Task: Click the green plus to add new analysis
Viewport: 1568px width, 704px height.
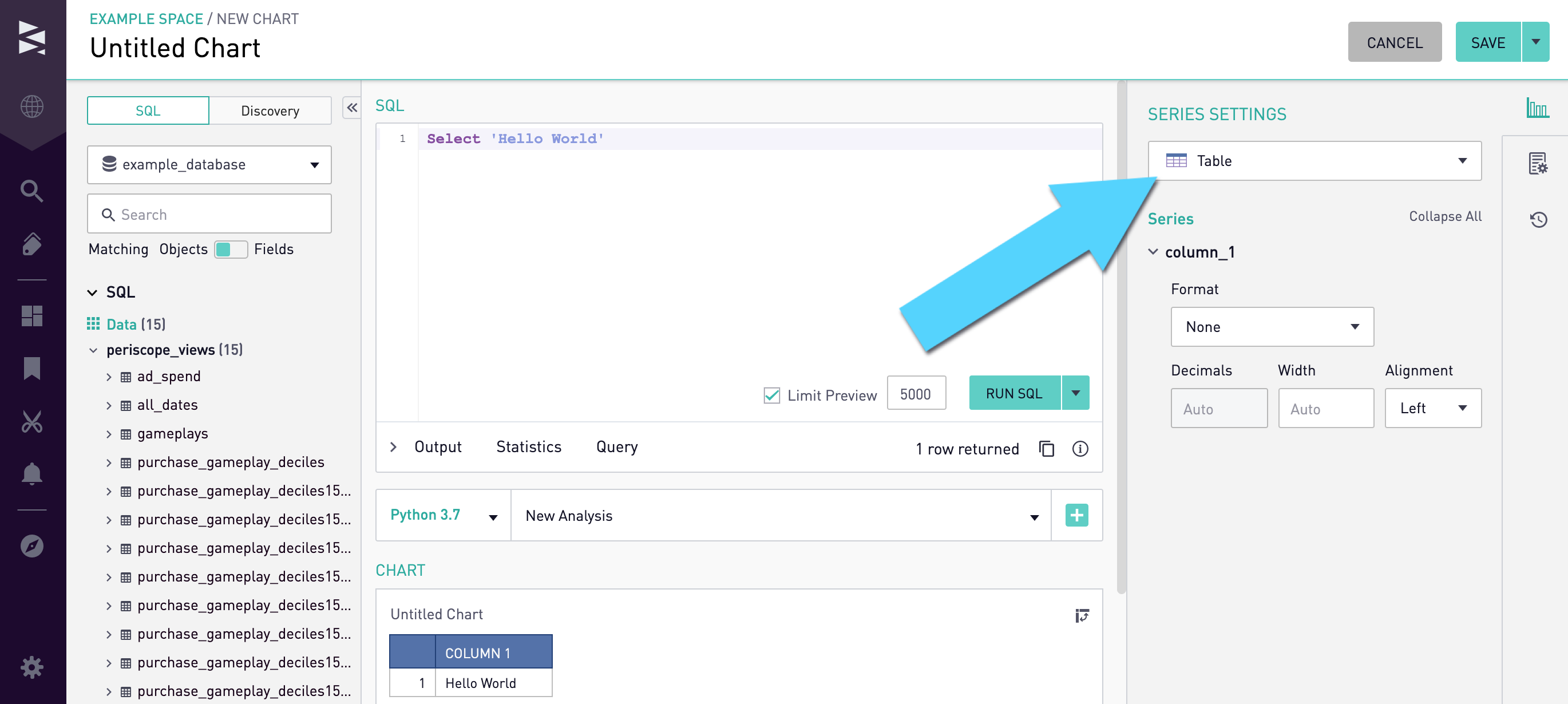Action: click(1076, 515)
